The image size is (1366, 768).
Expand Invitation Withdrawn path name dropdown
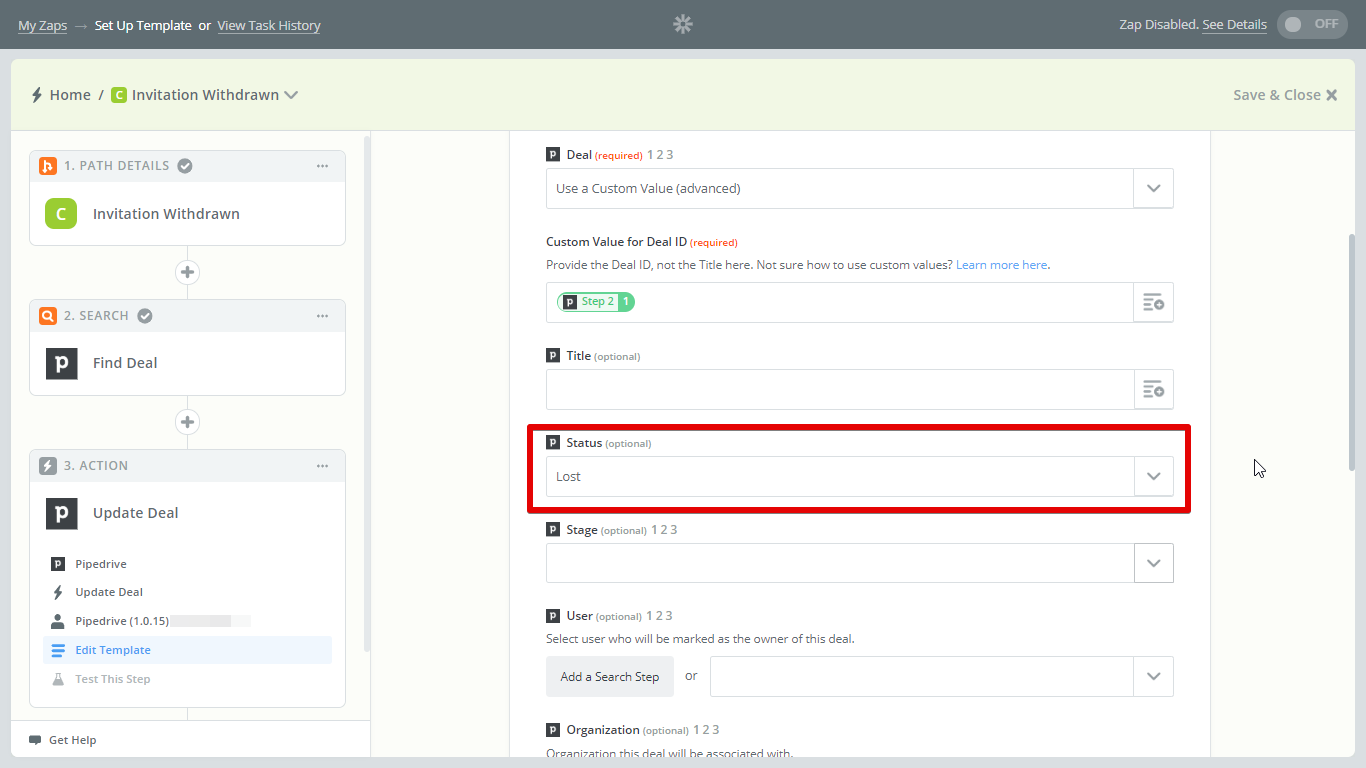[291, 95]
